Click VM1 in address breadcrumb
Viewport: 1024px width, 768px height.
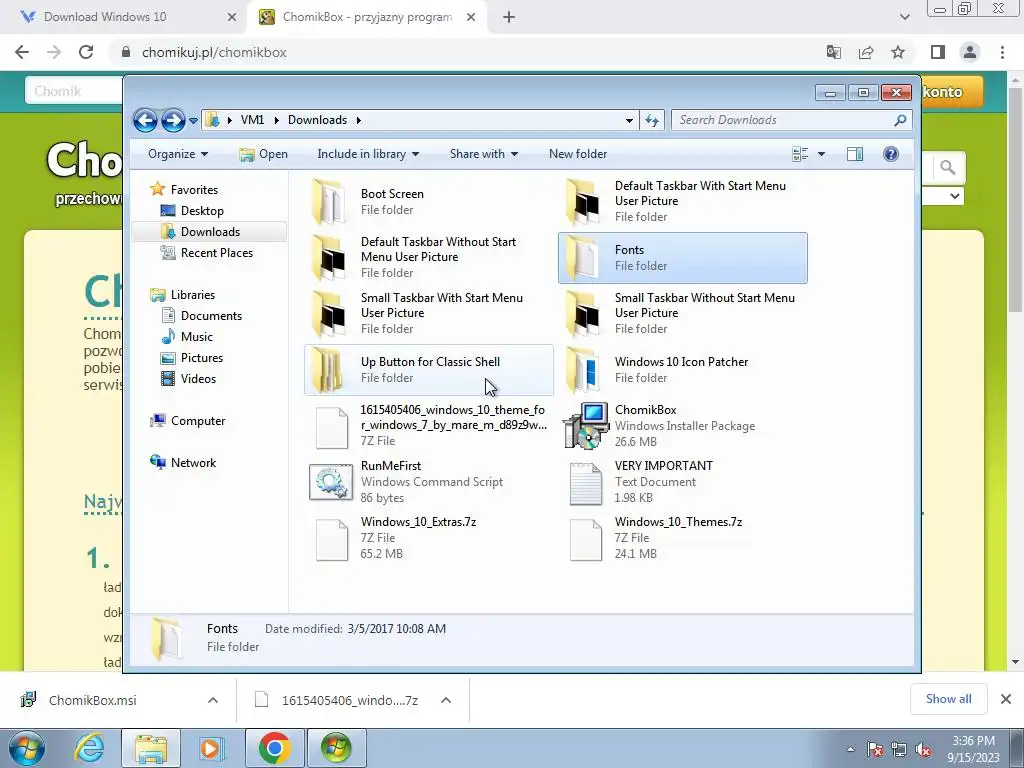(252, 120)
